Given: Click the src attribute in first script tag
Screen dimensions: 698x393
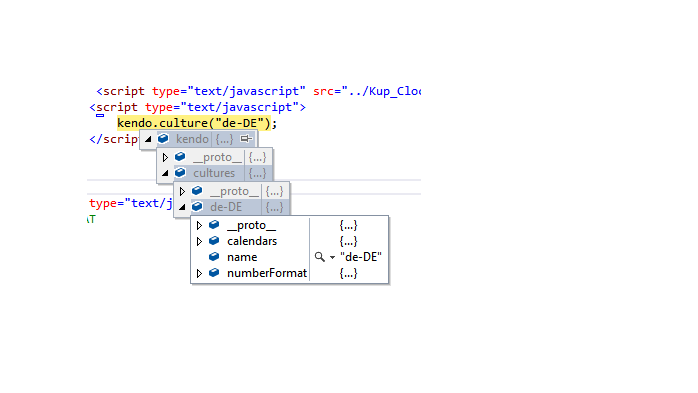Looking at the screenshot, I should [367, 91].
